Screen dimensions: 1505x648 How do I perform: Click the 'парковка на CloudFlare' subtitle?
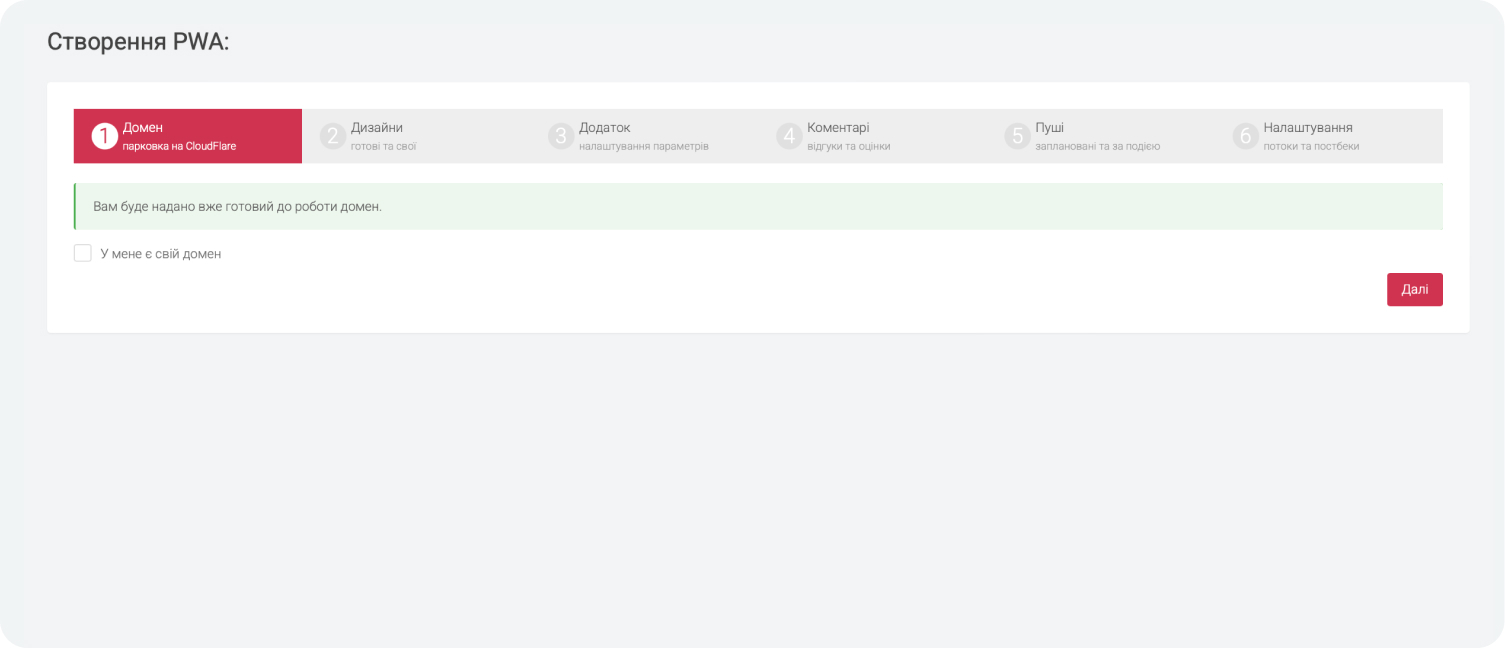tap(179, 147)
